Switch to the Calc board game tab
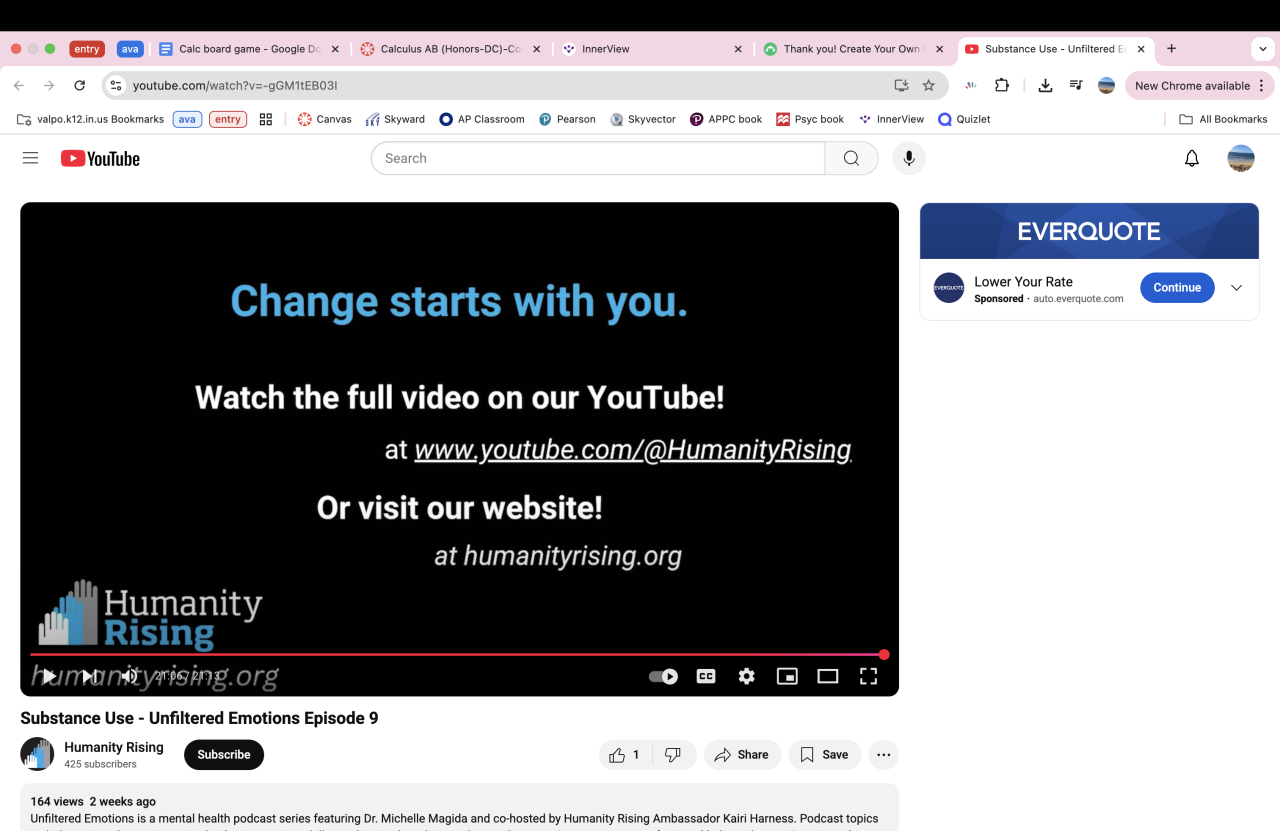Viewport: 1280px width, 831px height. tap(249, 49)
